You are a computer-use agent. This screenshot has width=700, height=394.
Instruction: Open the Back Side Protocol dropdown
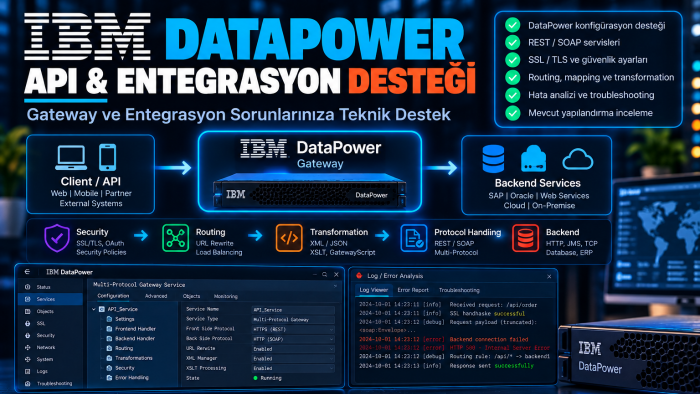(x=293, y=339)
